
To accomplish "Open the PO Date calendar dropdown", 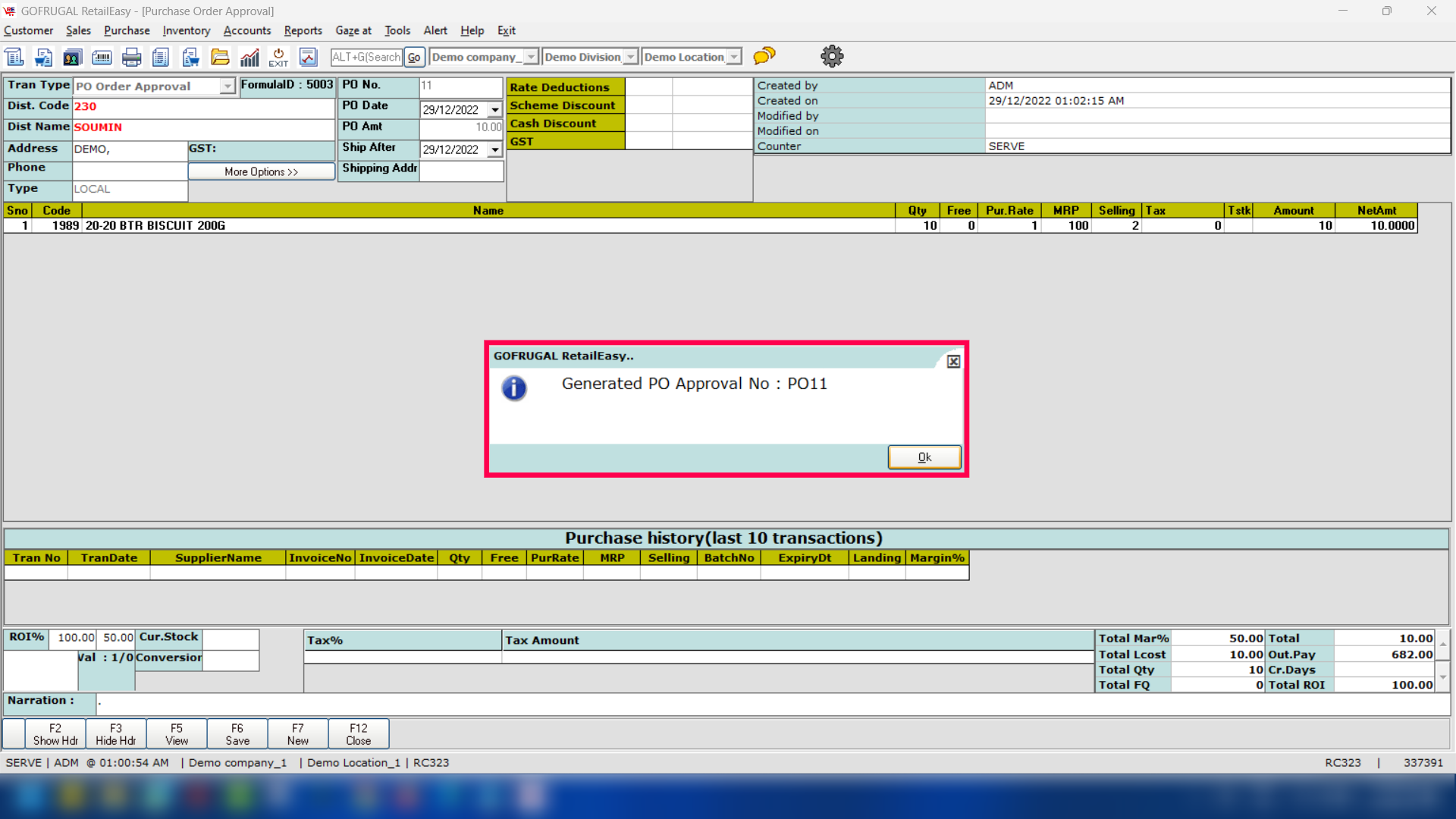I will click(x=495, y=110).
